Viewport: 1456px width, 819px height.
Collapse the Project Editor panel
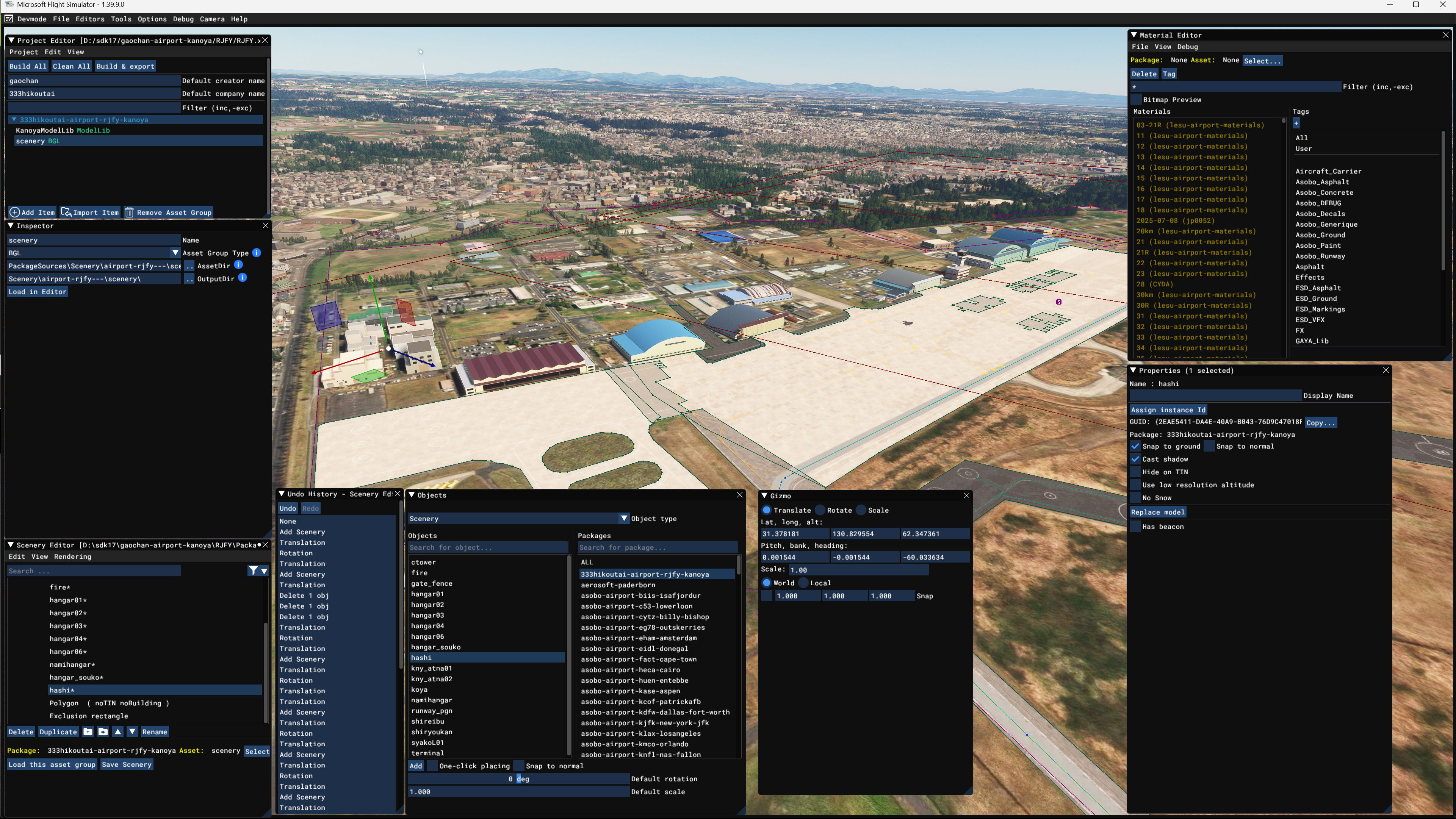pos(11,40)
